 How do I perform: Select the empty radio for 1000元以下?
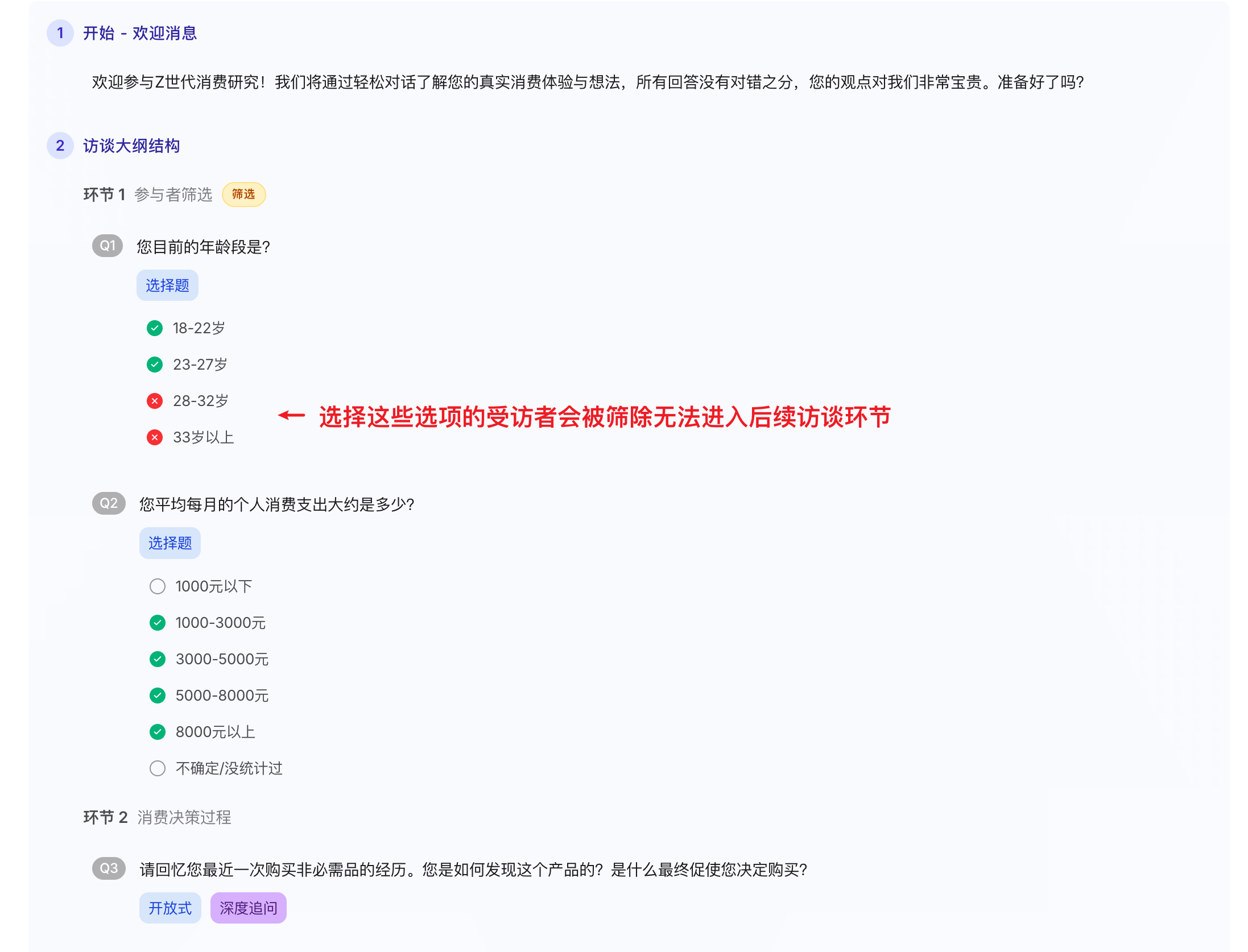157,586
